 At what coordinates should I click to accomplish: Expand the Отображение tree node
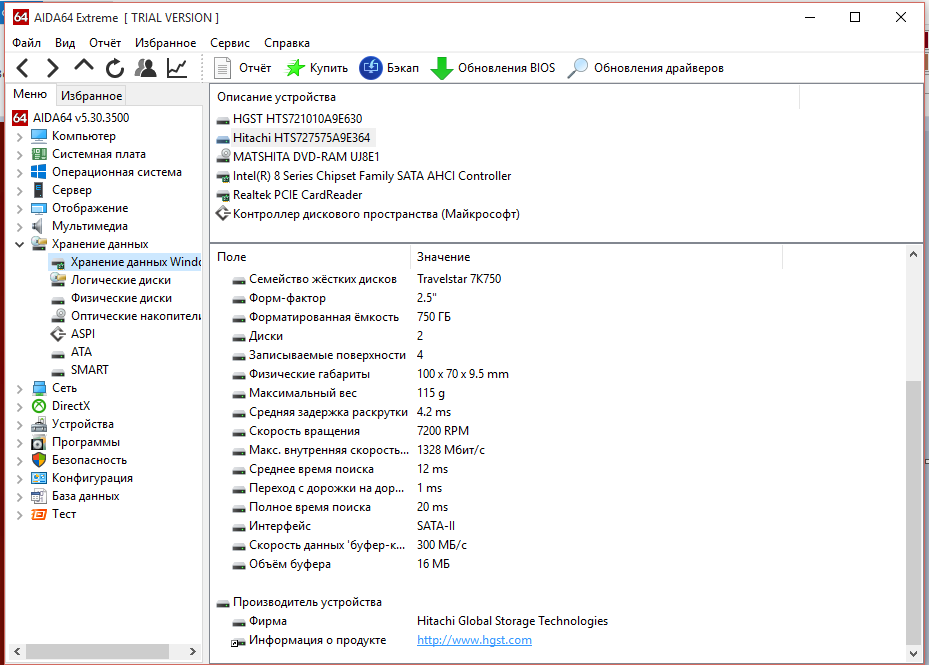point(19,209)
